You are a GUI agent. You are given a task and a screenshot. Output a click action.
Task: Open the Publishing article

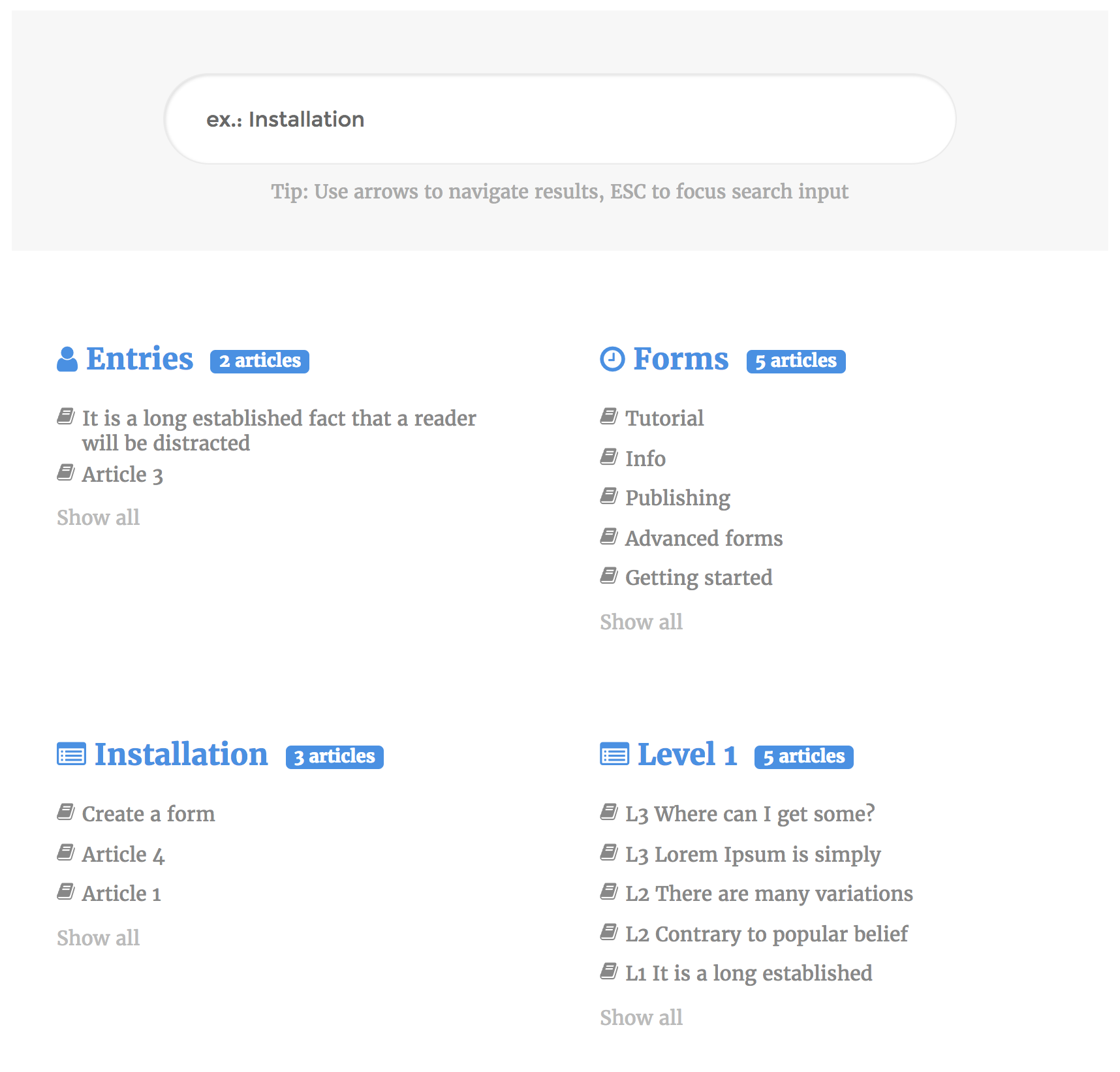[x=677, y=498]
